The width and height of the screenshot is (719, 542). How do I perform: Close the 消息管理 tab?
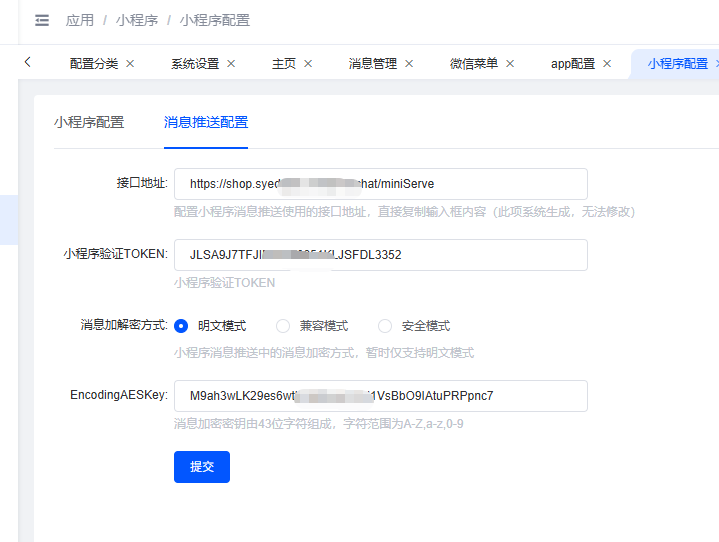[409, 63]
